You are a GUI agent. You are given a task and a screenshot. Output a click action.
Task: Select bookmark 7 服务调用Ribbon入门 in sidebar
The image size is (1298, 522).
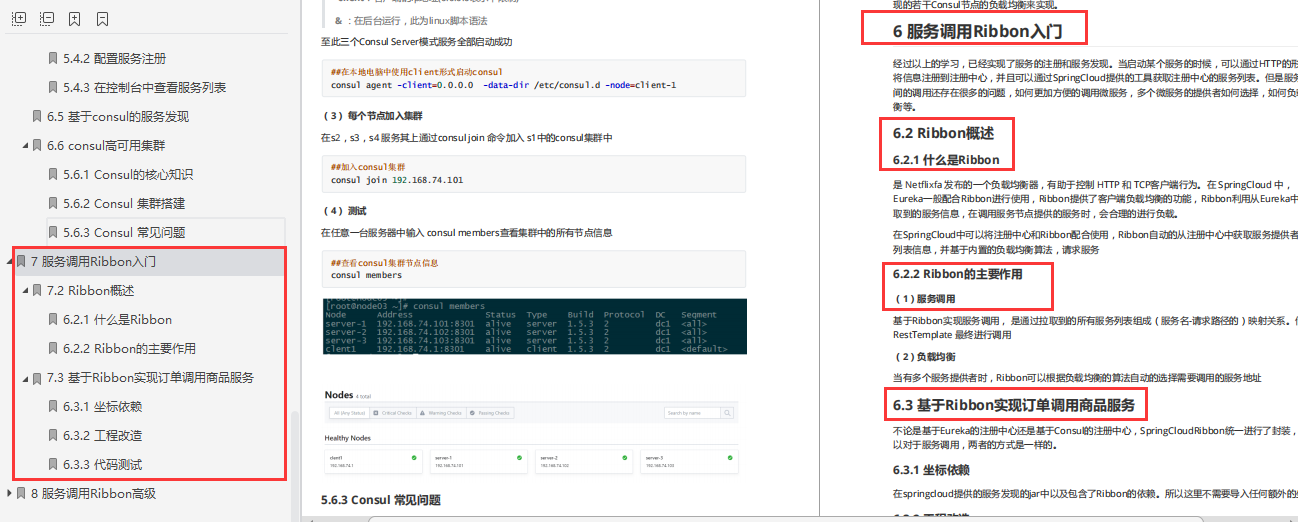click(x=93, y=262)
